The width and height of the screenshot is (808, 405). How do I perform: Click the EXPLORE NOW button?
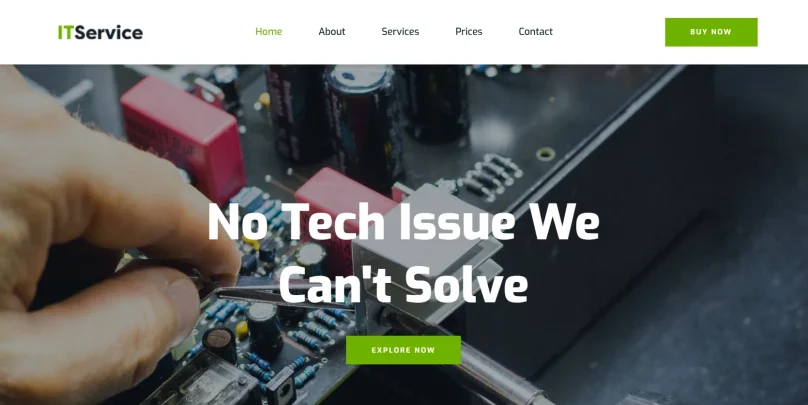coord(403,350)
